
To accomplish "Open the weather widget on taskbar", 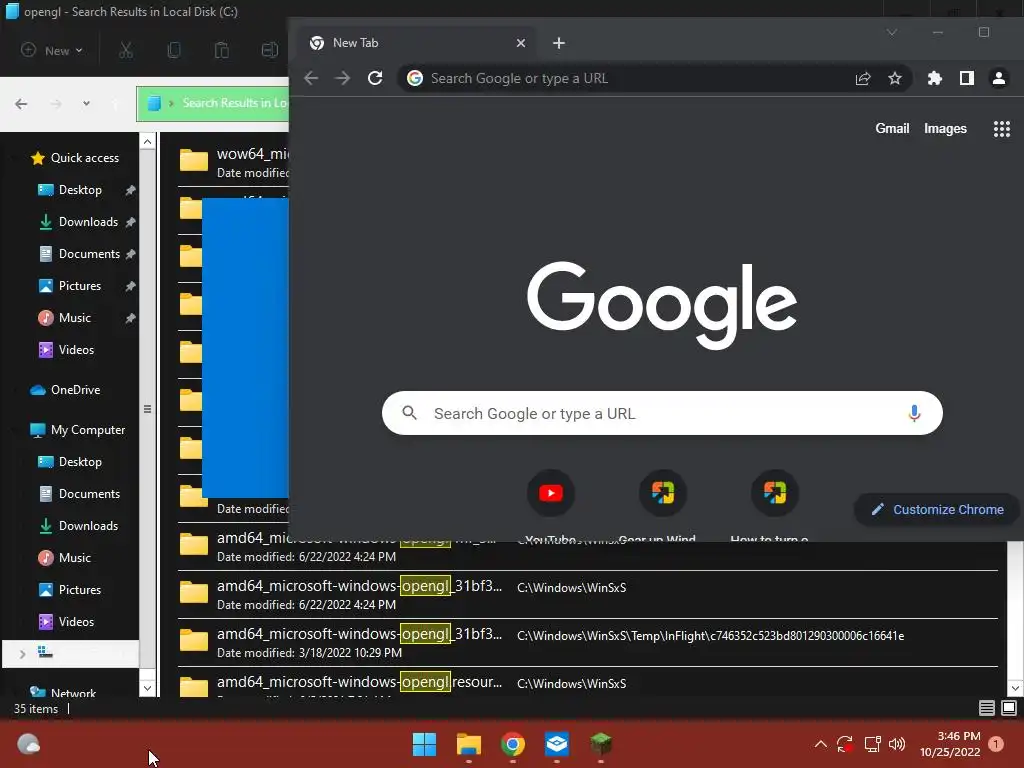I will [x=28, y=744].
